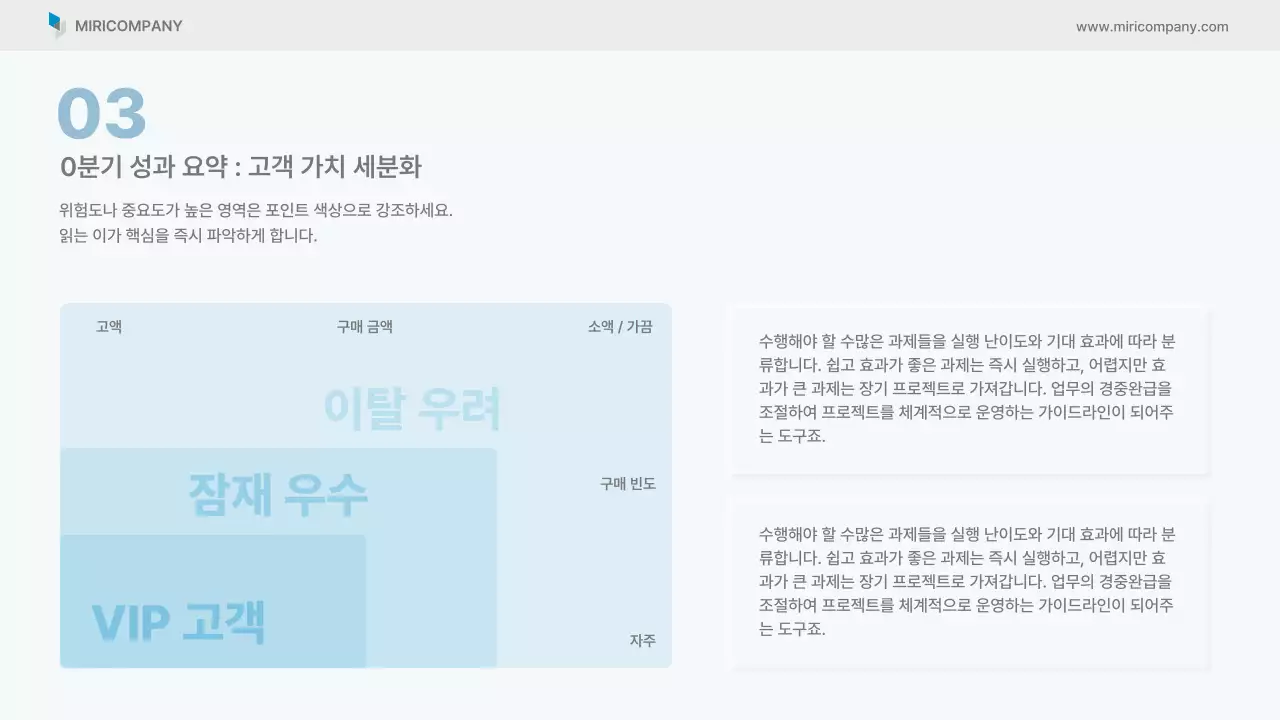Open the www.miricompany.com link

(1152, 27)
